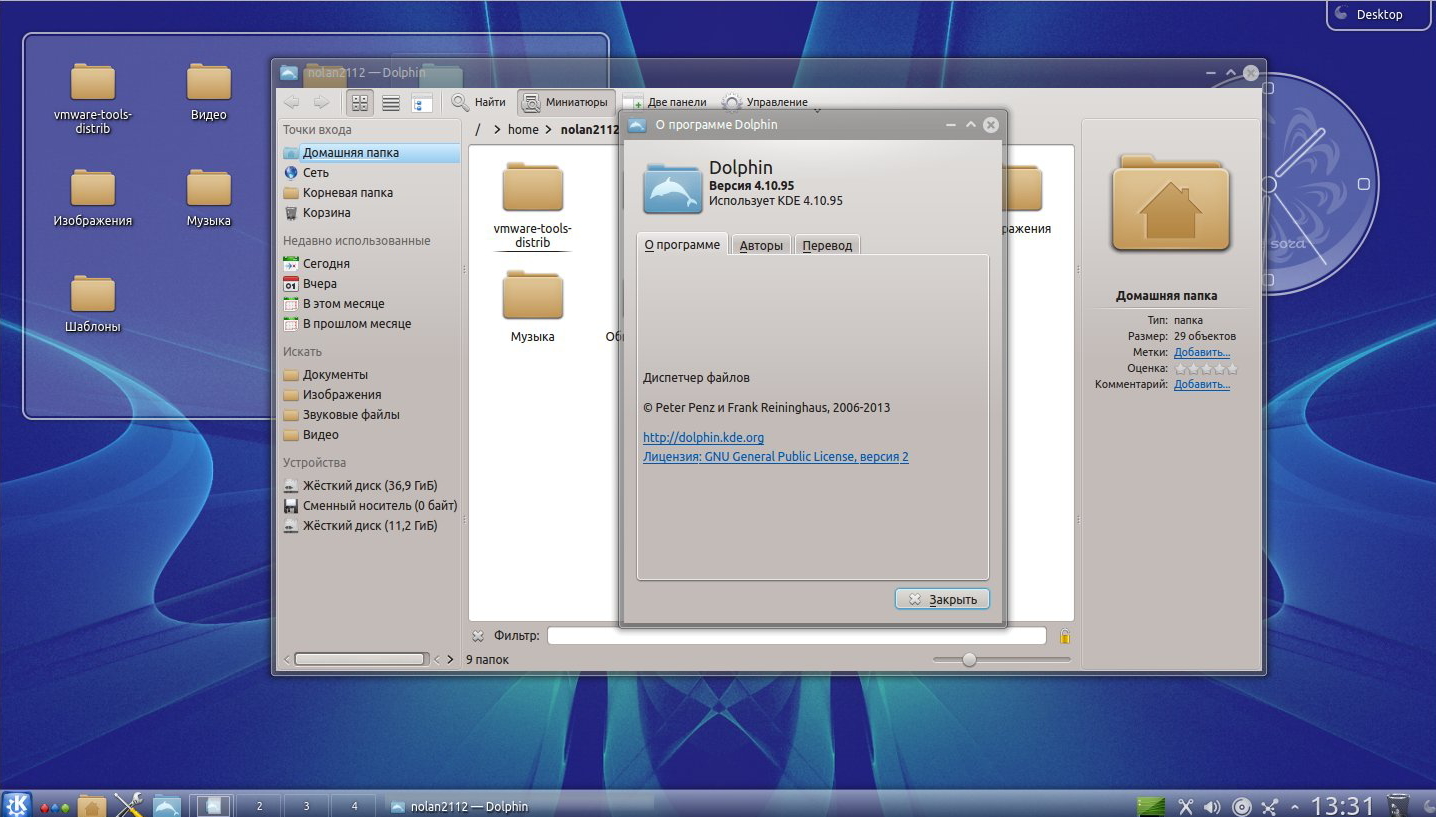Viewport: 1436px width, 817px height.
Task: Switch to virtual desktop 3
Action: 306,806
